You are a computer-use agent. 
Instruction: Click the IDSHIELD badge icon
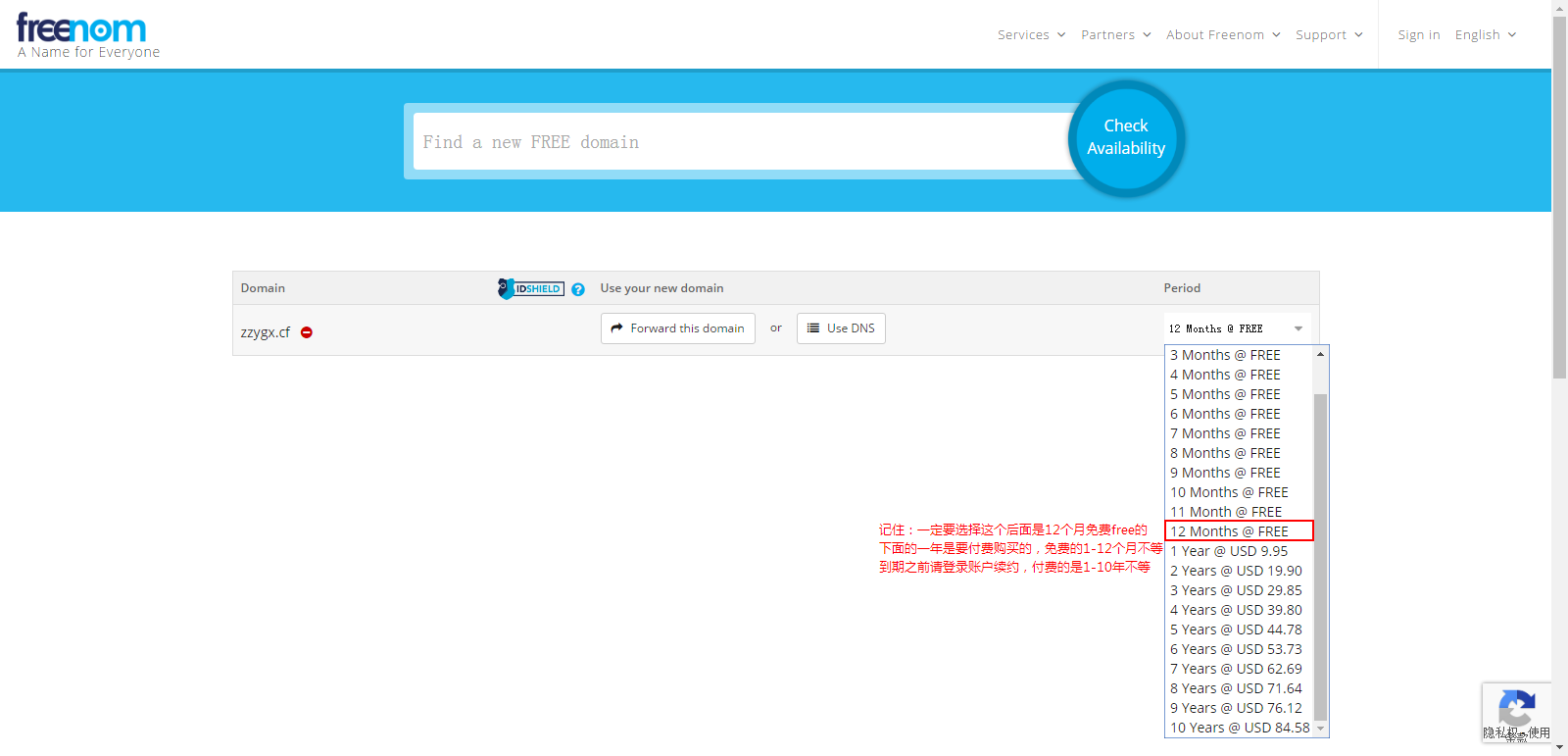pos(531,288)
